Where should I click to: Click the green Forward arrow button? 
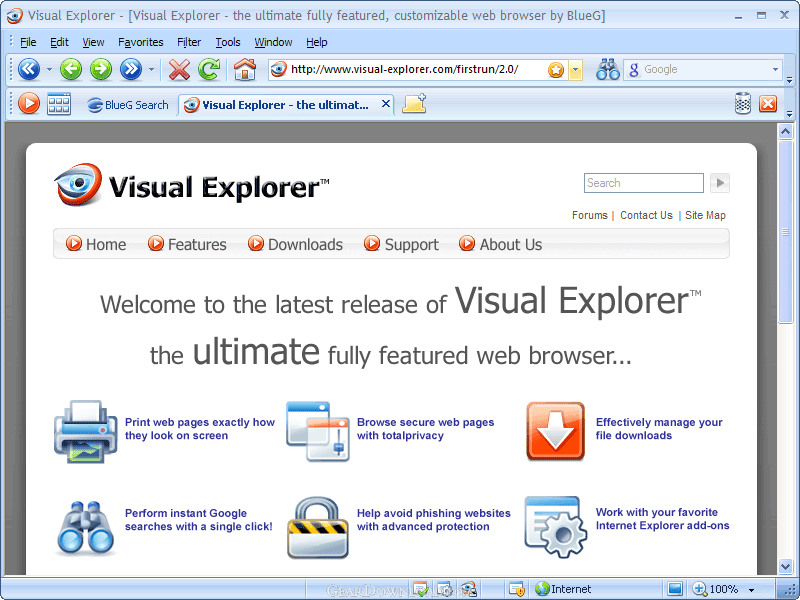tap(101, 69)
